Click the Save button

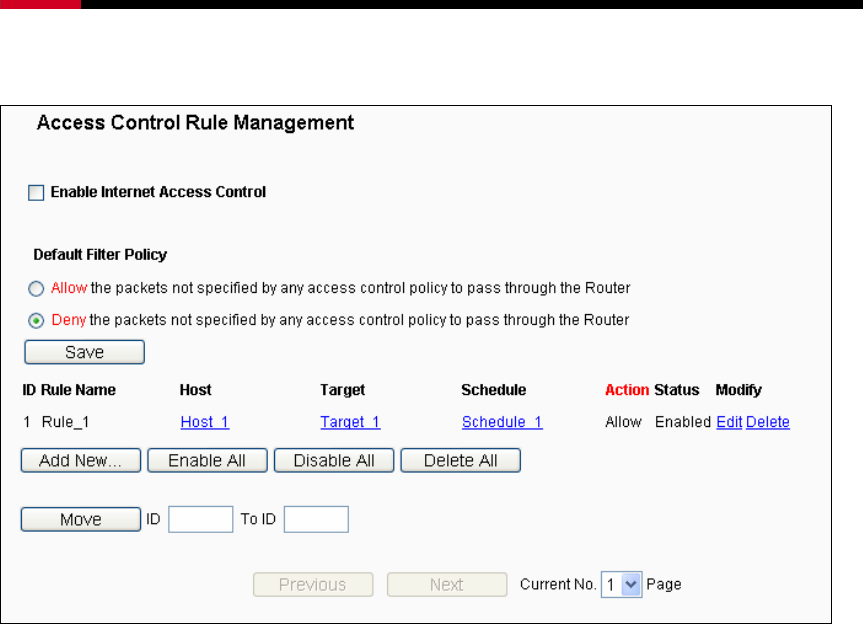[x=84, y=352]
